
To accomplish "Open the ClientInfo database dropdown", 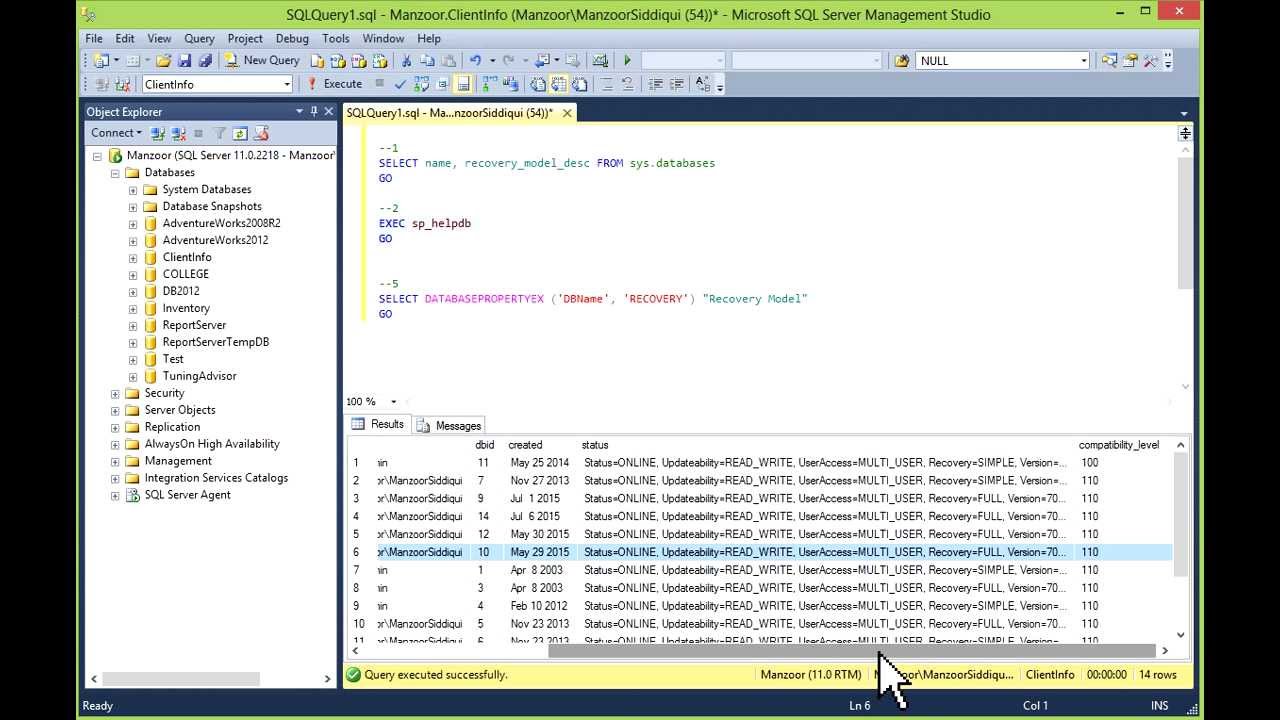I will click(286, 84).
